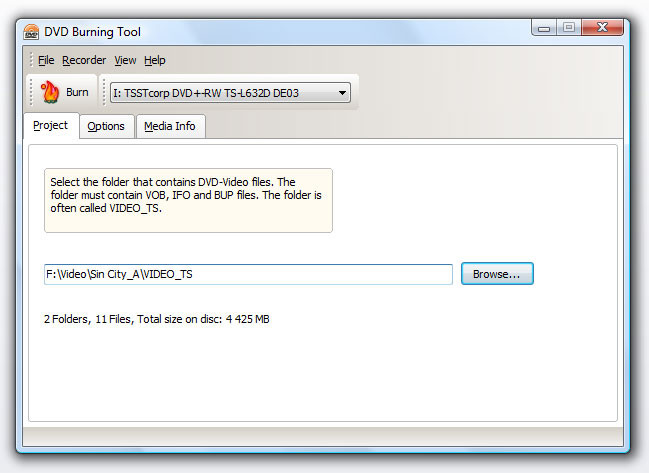Switch to the Project tab
This screenshot has height=473, width=649.
51,125
